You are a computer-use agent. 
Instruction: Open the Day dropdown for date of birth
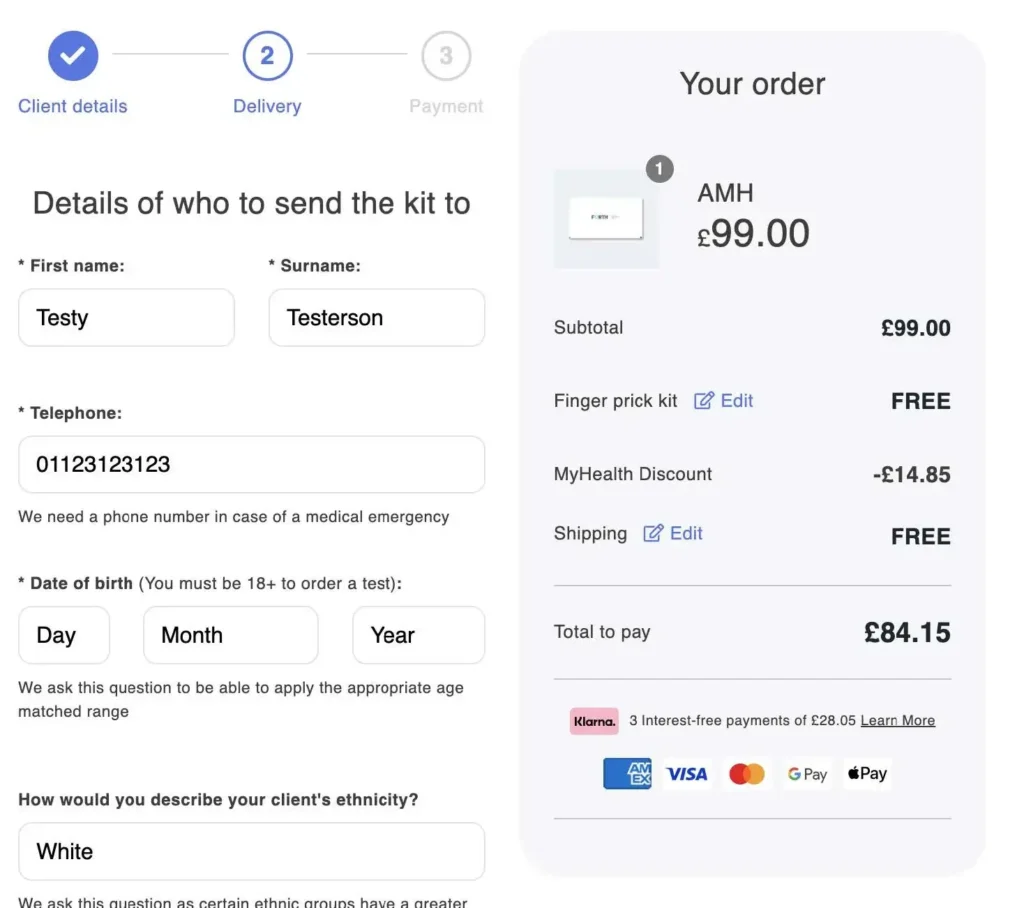point(63,635)
